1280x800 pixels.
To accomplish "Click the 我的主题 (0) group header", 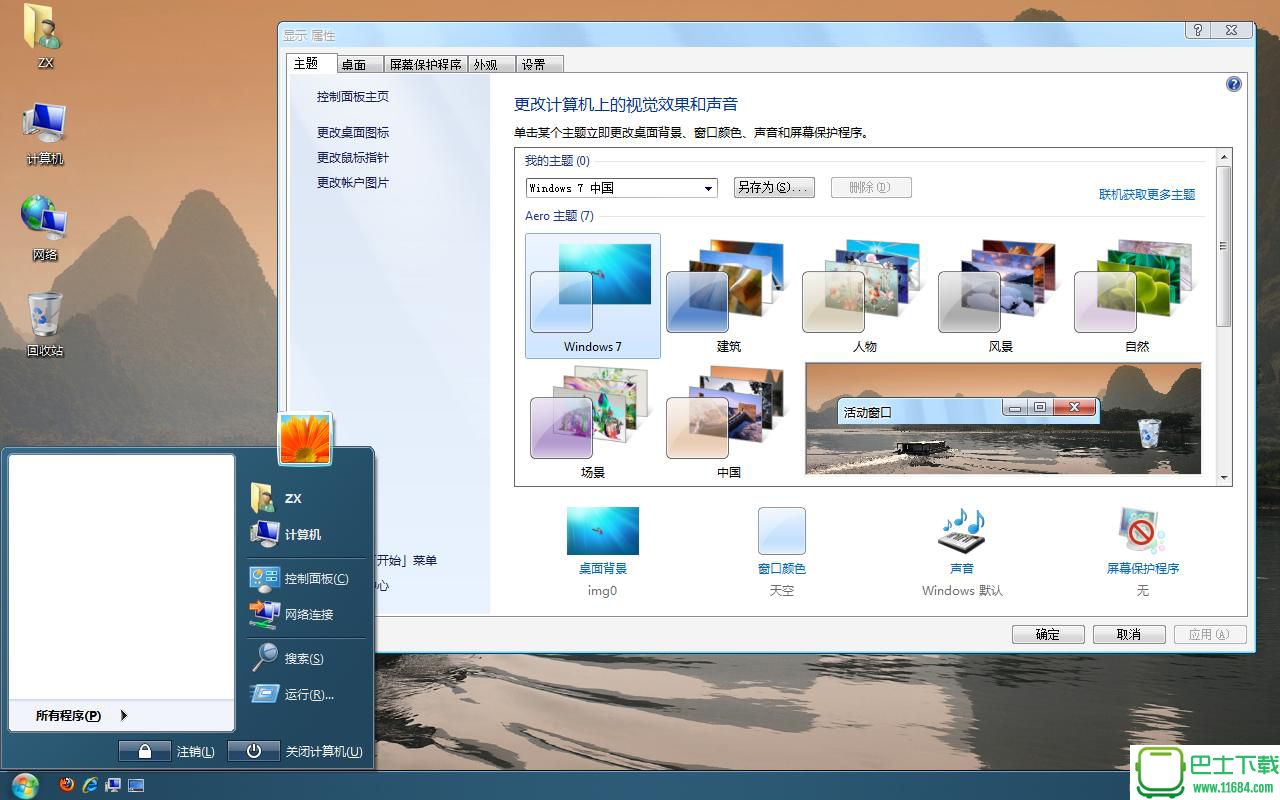I will point(557,161).
